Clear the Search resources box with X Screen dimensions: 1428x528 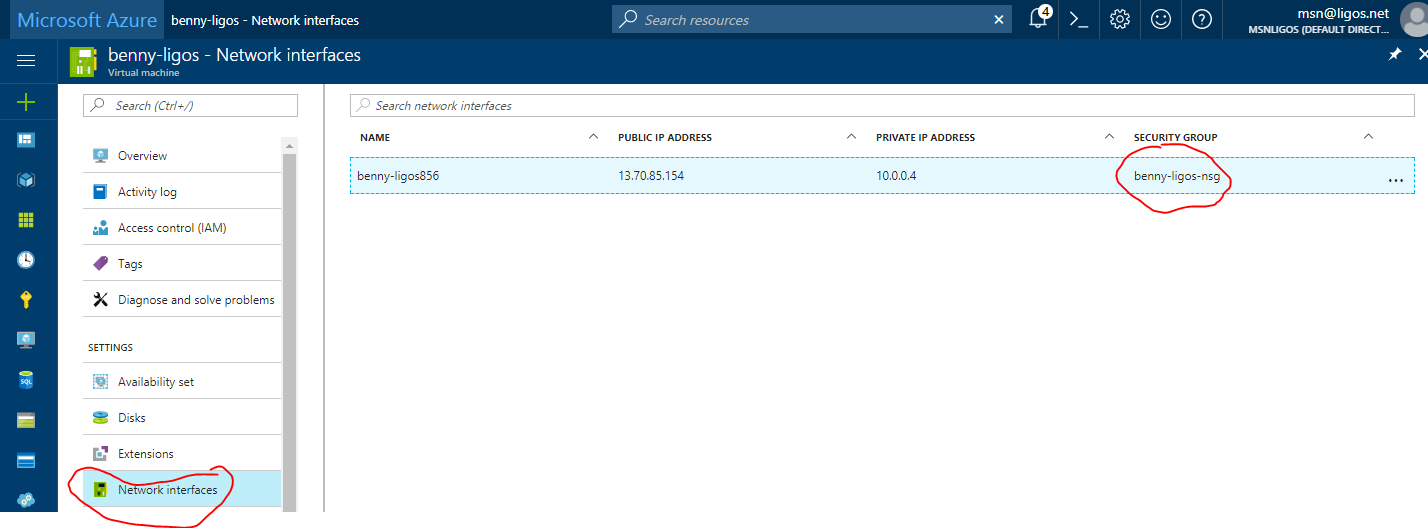point(998,19)
